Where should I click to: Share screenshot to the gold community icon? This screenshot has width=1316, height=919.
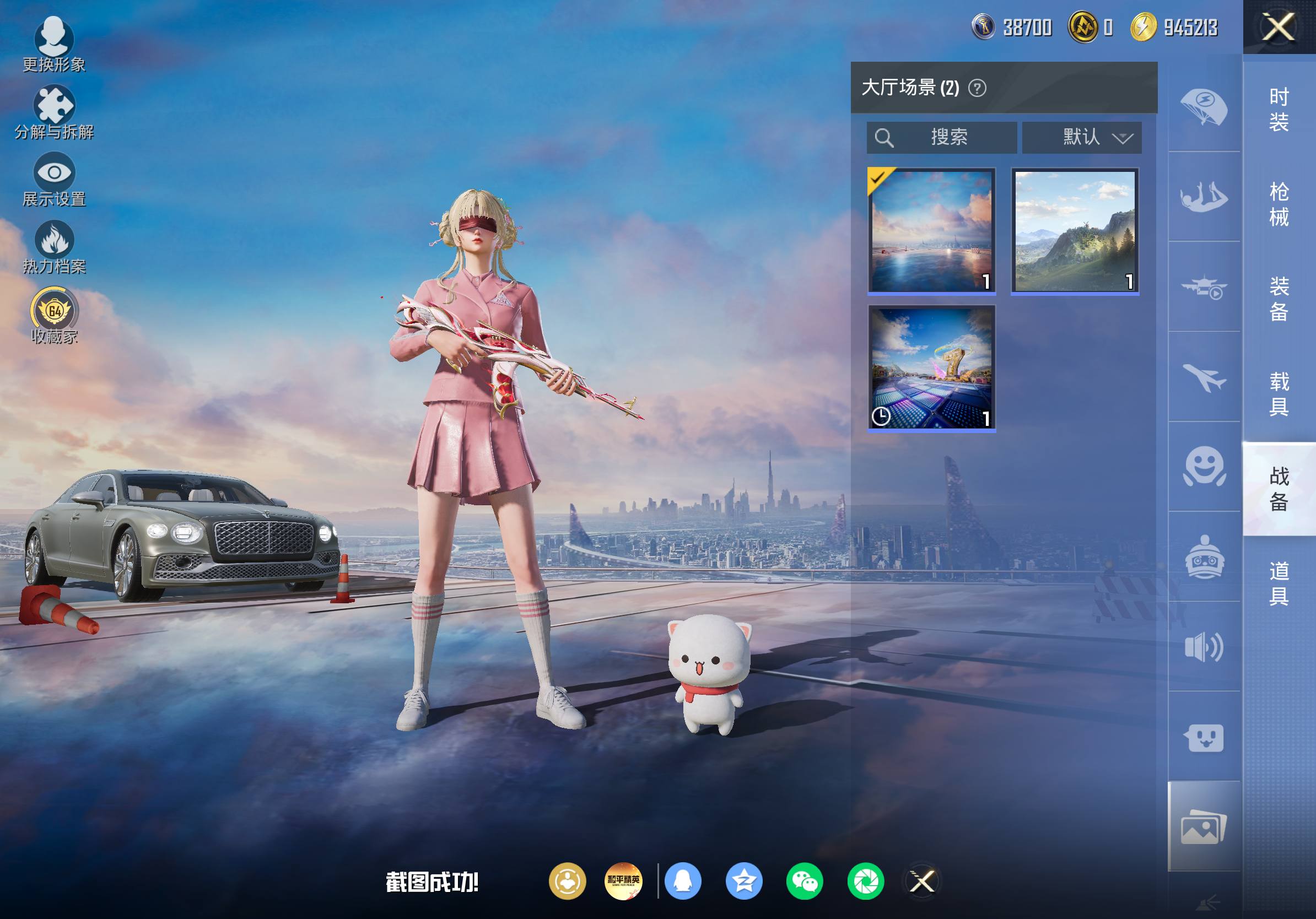click(x=568, y=881)
